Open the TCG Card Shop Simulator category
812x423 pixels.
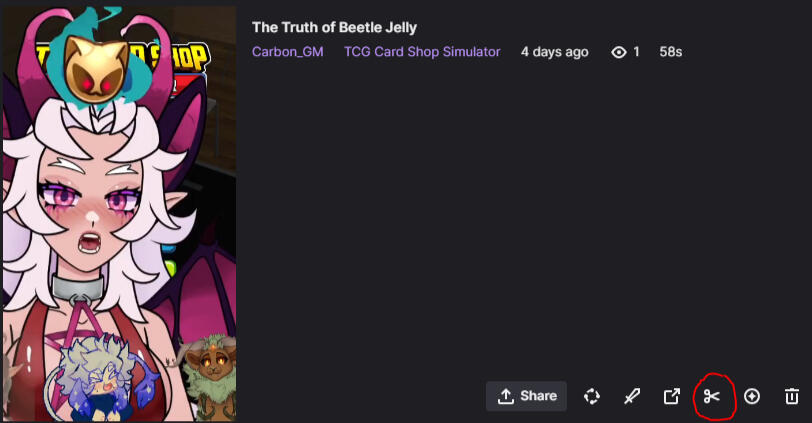(x=422, y=52)
